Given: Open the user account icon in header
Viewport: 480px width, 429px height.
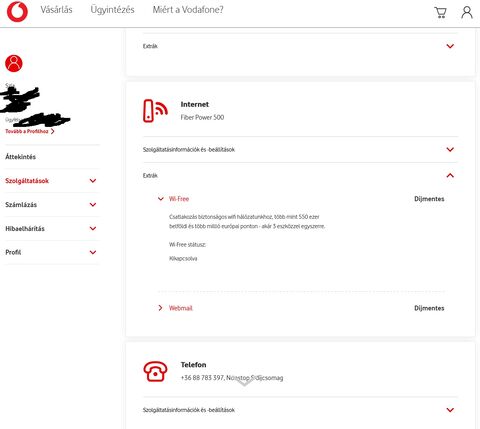Looking at the screenshot, I should coord(467,12).
